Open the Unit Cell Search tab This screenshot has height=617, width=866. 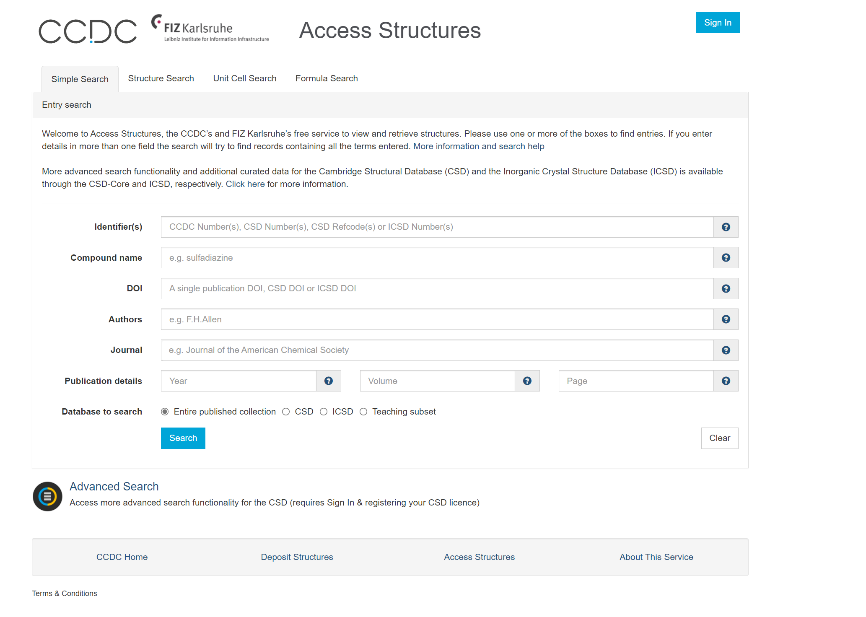(244, 78)
